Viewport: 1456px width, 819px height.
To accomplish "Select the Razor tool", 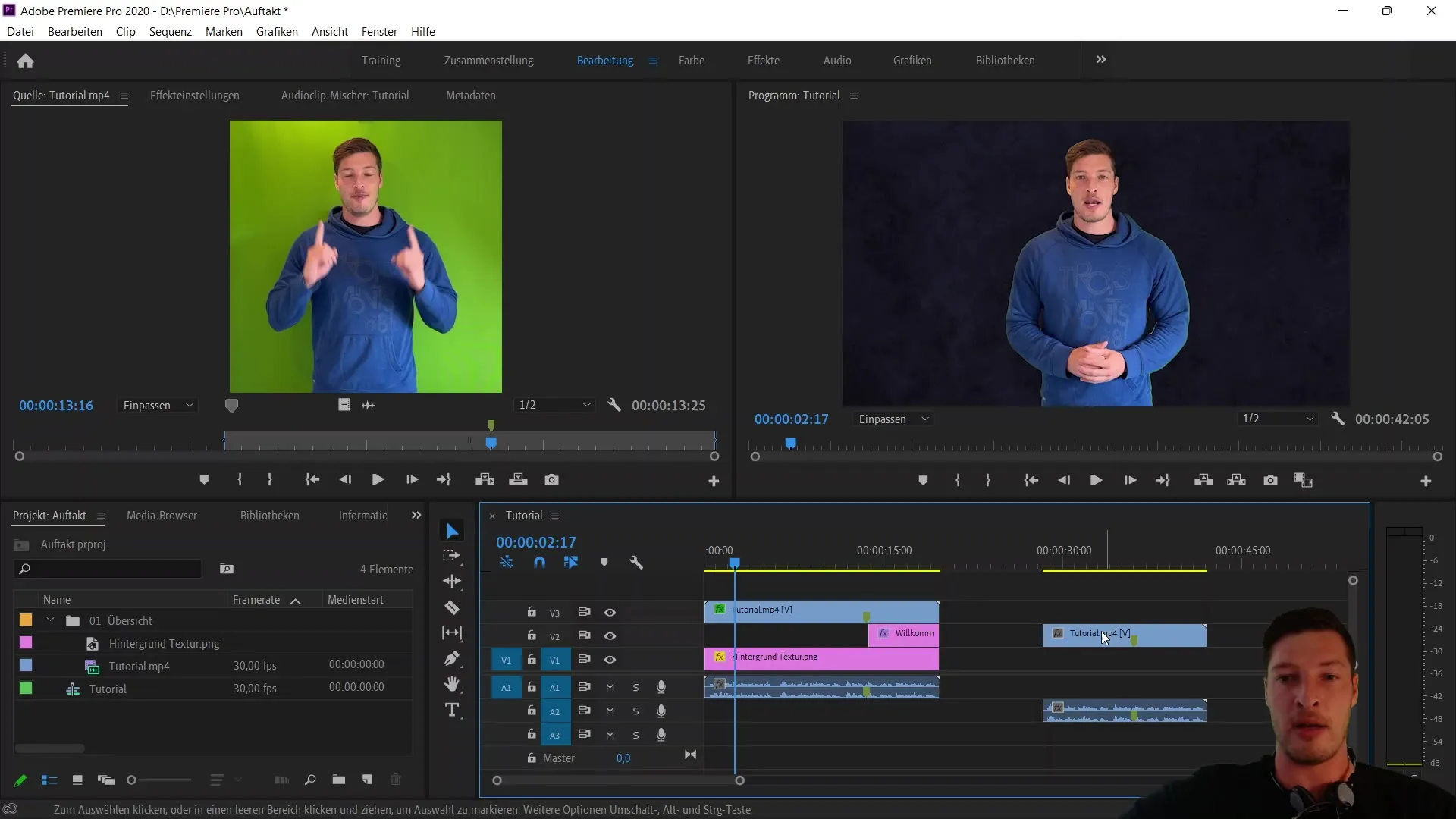I will coord(452,607).
